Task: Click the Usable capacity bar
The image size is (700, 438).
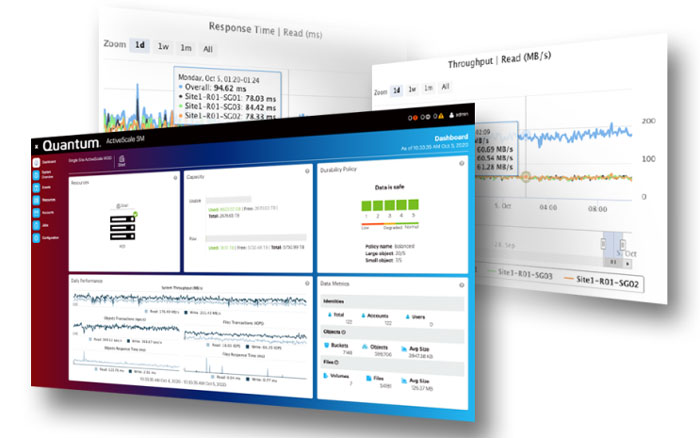Action: point(228,200)
